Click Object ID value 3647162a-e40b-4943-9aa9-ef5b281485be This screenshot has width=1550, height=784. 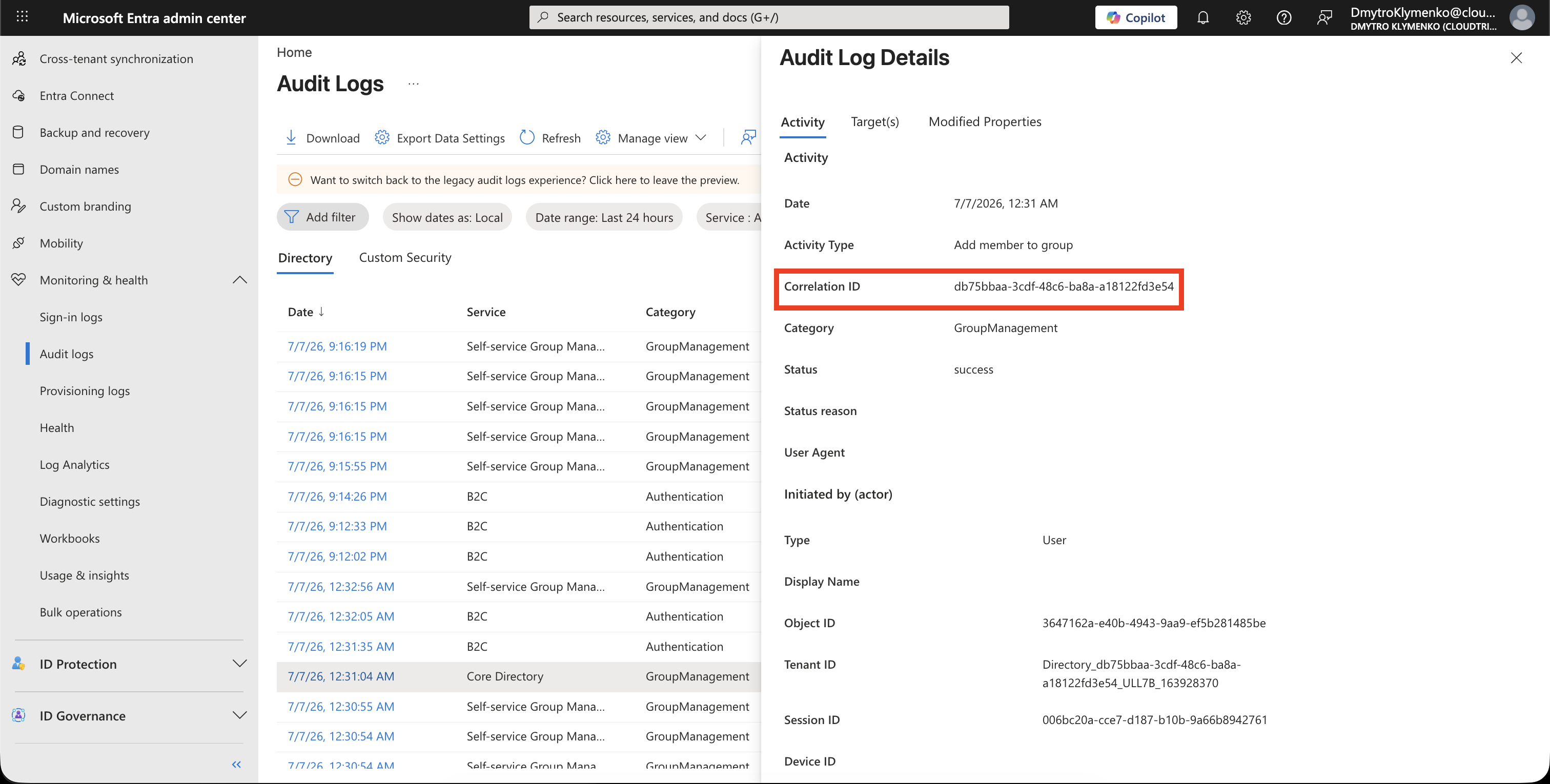1153,623
